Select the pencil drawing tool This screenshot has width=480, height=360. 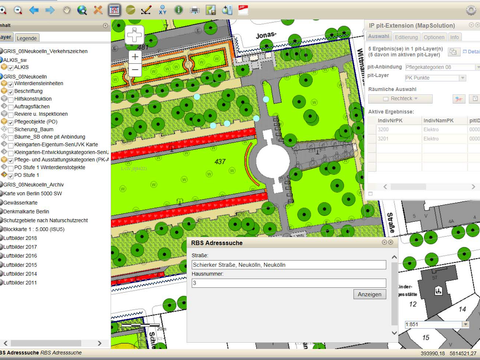click(146, 10)
